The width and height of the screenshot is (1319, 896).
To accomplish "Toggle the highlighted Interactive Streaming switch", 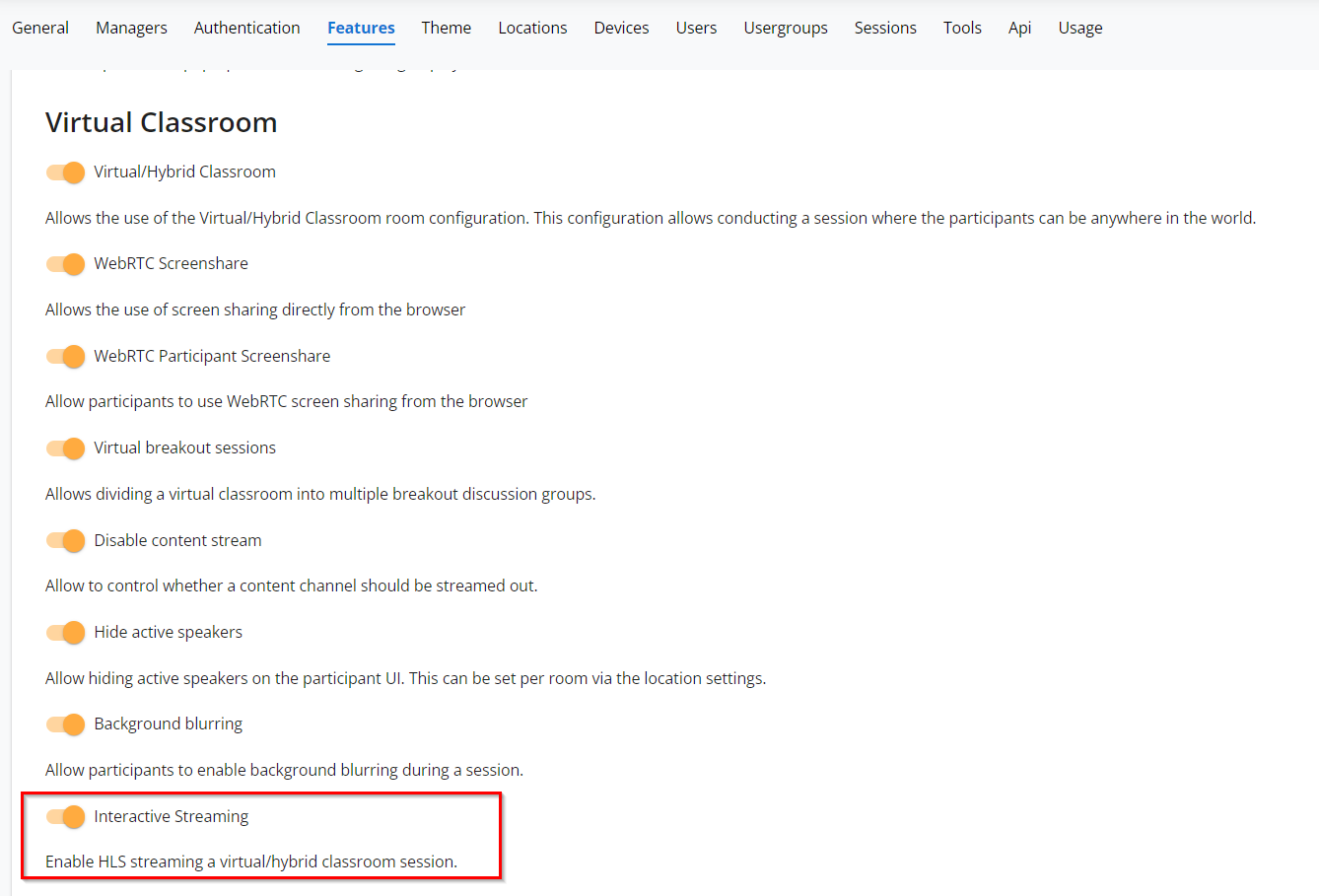I will [65, 816].
